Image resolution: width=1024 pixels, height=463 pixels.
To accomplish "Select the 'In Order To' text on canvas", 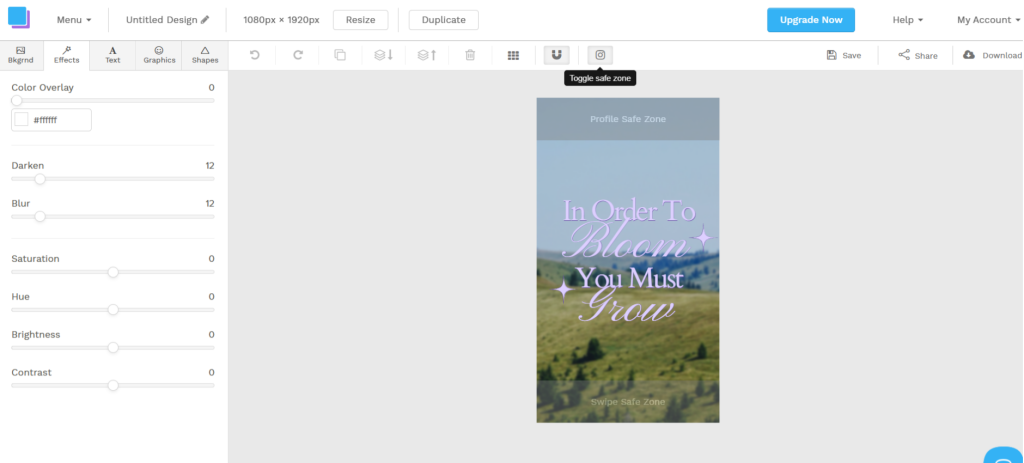I will click(629, 211).
